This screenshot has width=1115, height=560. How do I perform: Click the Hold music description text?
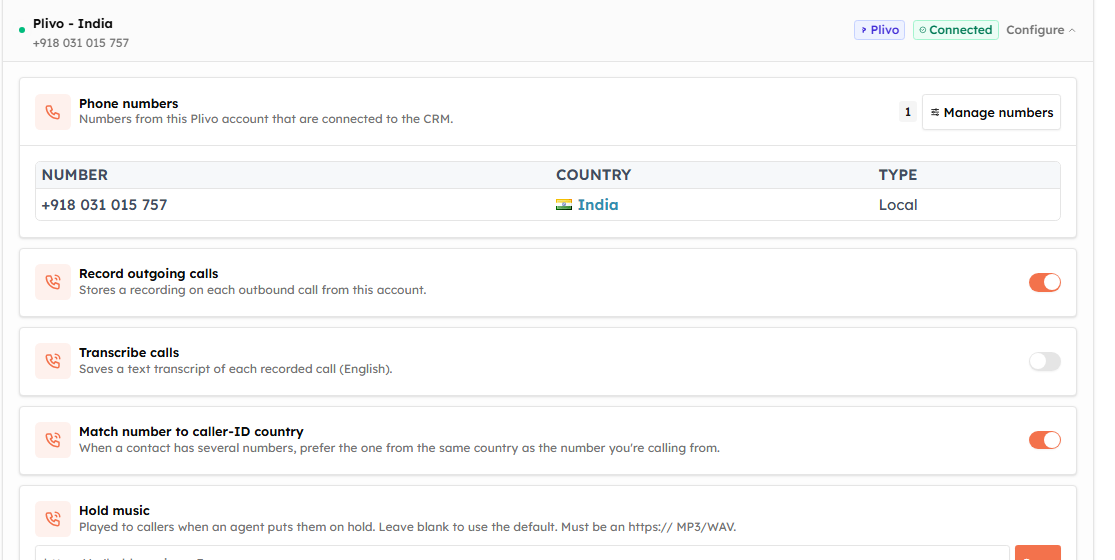pos(407,527)
